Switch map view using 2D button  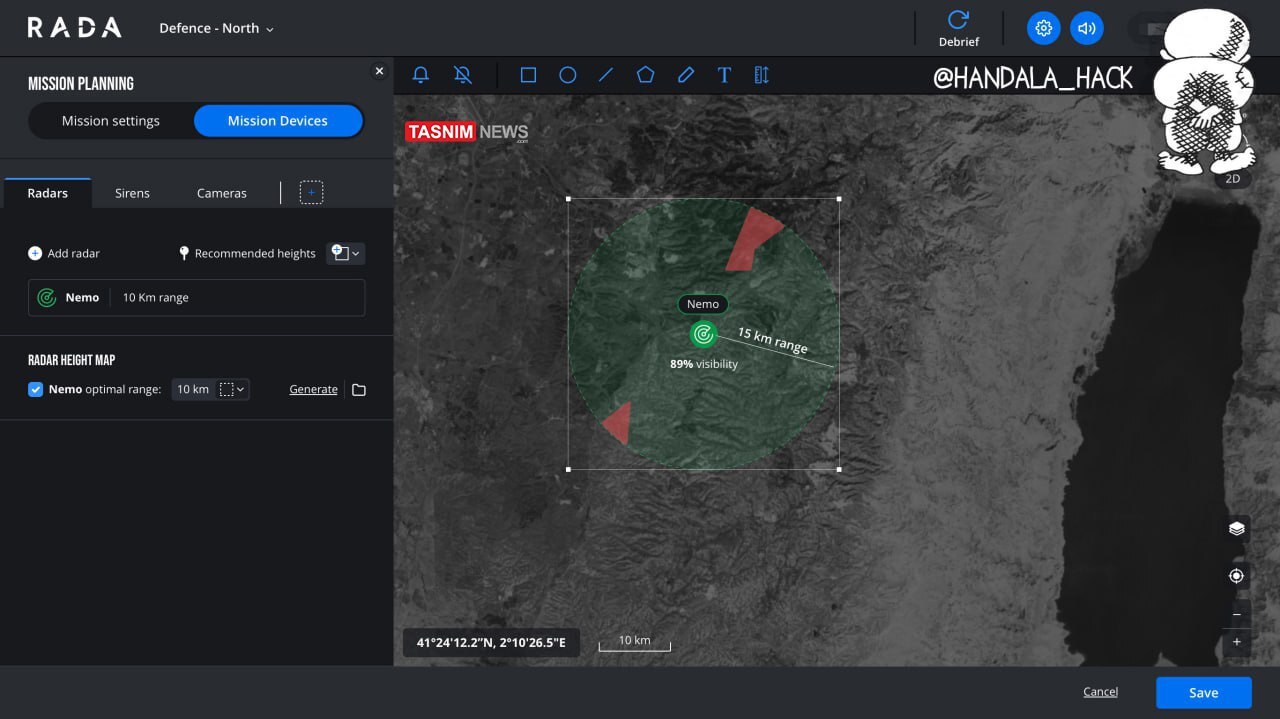point(1233,179)
